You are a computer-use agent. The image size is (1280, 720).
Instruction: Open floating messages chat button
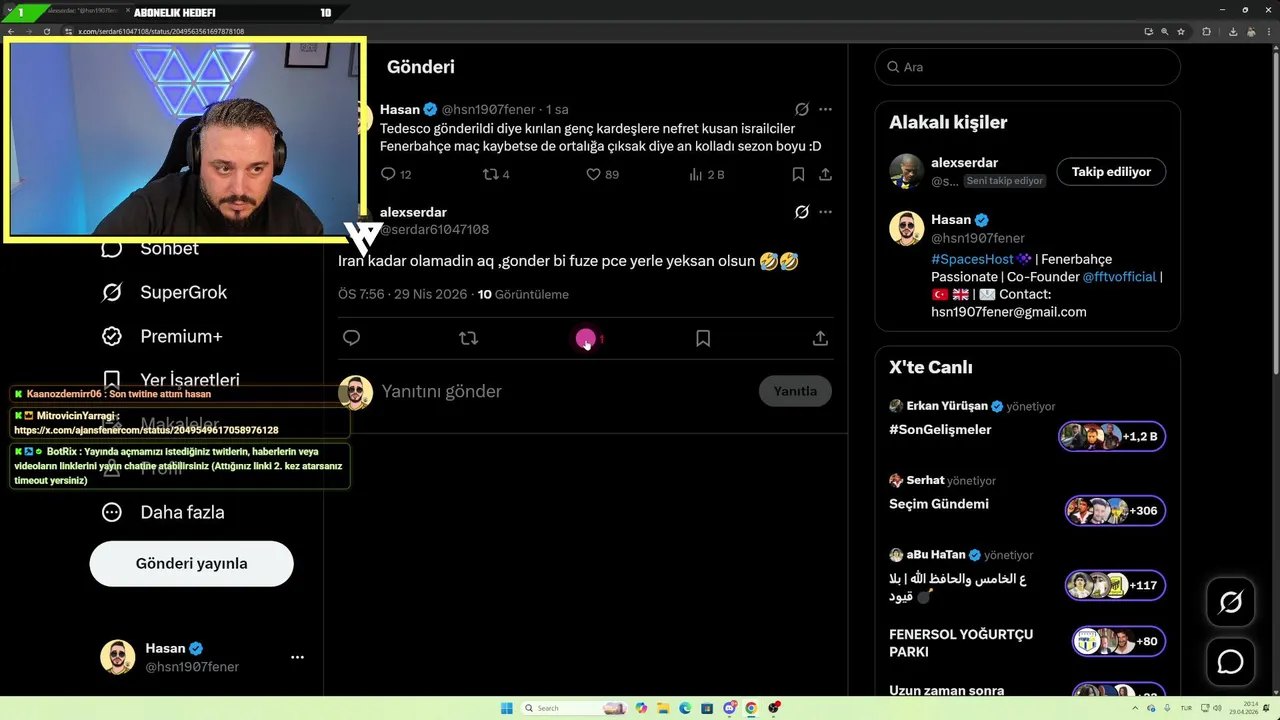pos(1230,662)
